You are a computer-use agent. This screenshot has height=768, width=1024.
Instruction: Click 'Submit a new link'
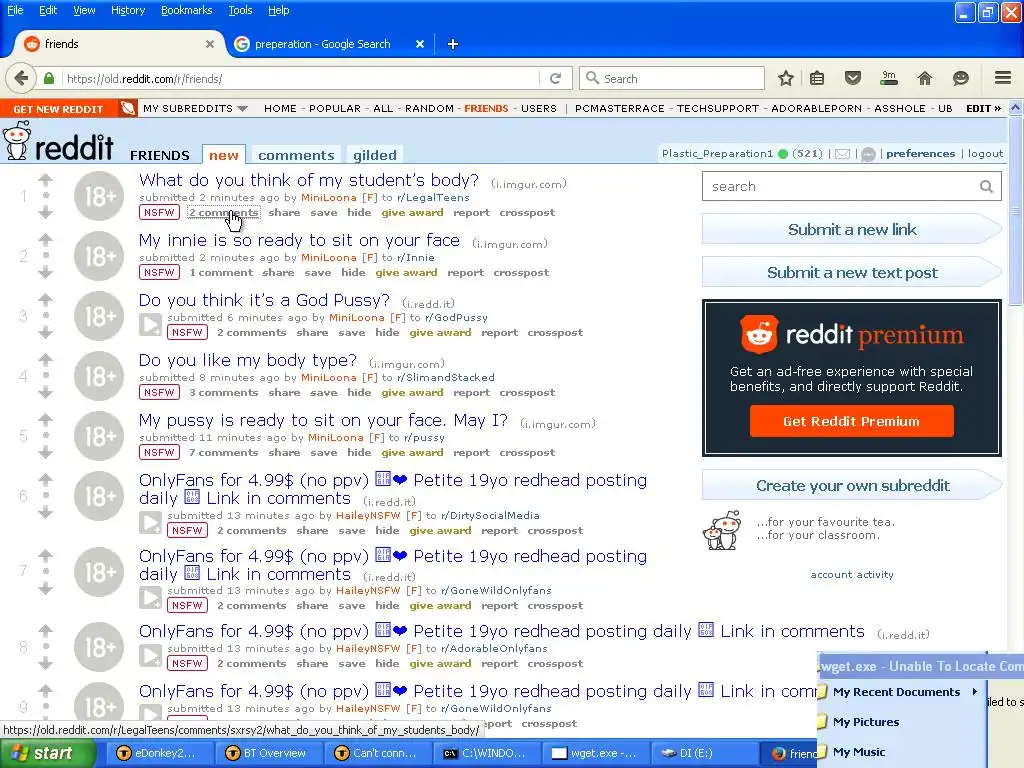(x=852, y=230)
